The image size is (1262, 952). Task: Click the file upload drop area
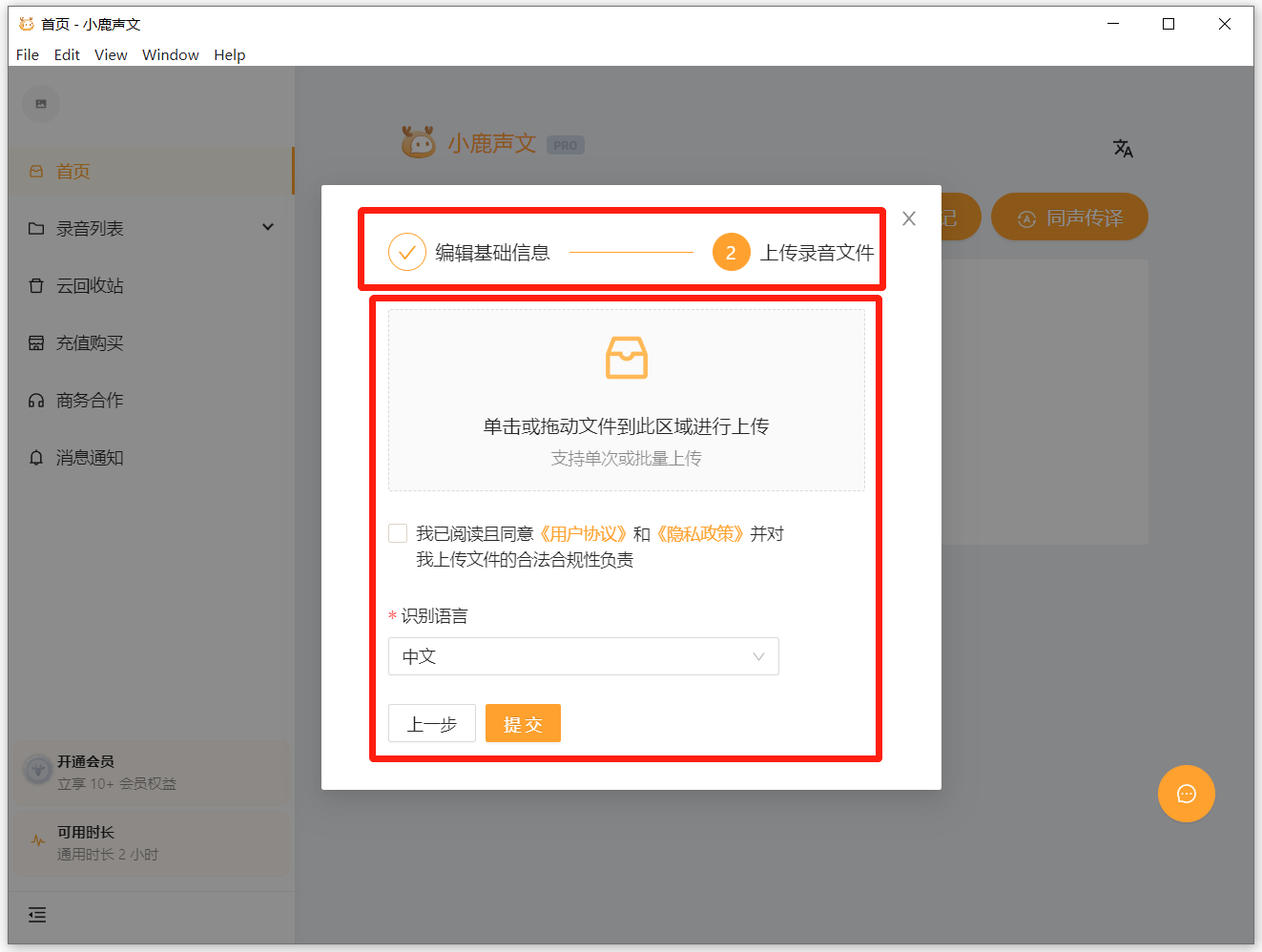coord(627,400)
